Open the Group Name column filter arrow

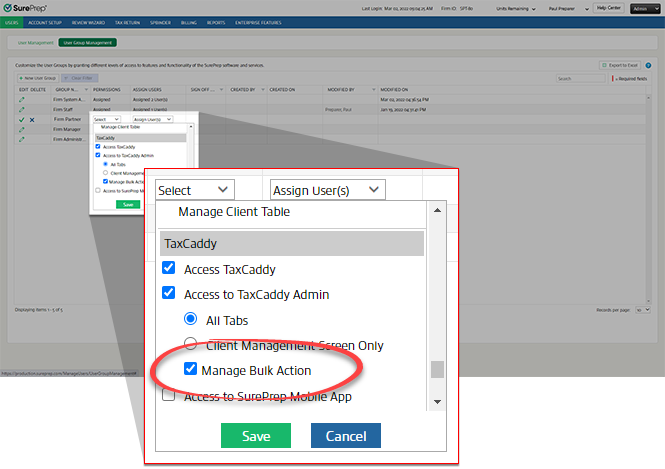86,89
